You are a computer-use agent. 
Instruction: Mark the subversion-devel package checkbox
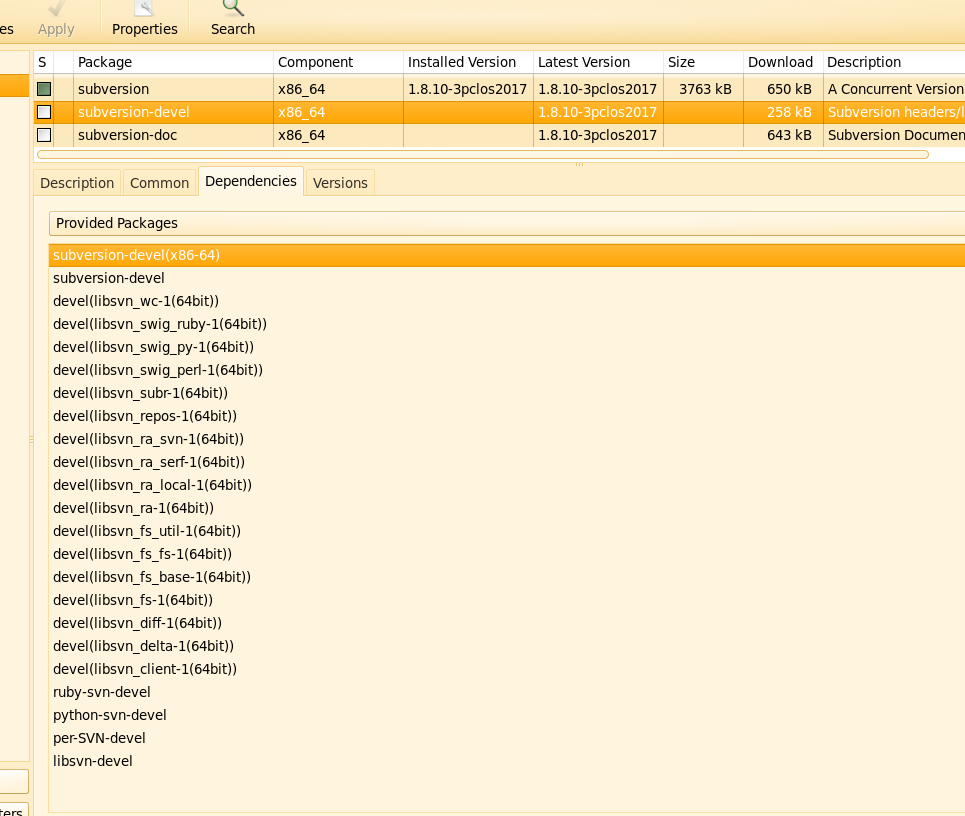click(44, 112)
